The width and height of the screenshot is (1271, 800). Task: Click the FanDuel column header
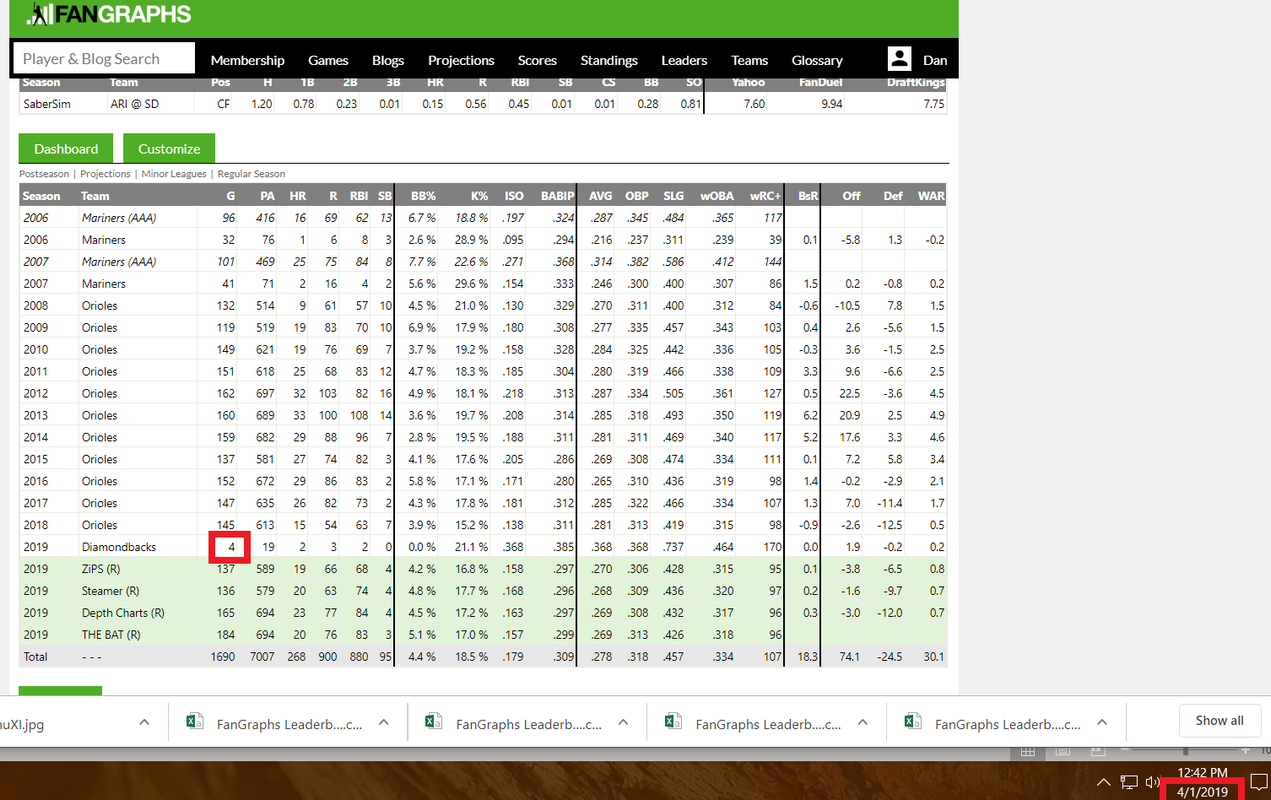(x=820, y=83)
